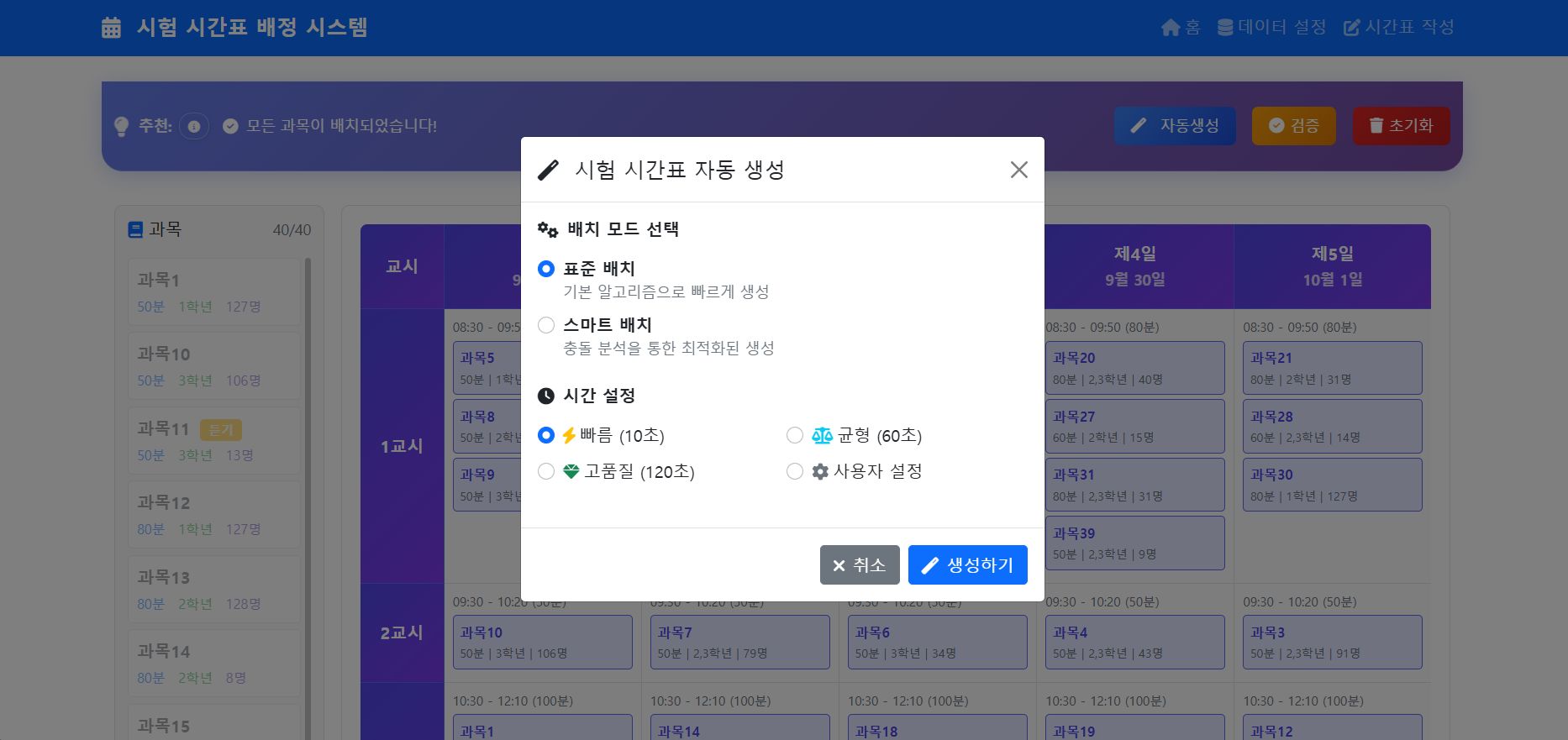This screenshot has width=1568, height=740.
Task: Click the 자동생성 button in the toolbar
Action: [1175, 126]
